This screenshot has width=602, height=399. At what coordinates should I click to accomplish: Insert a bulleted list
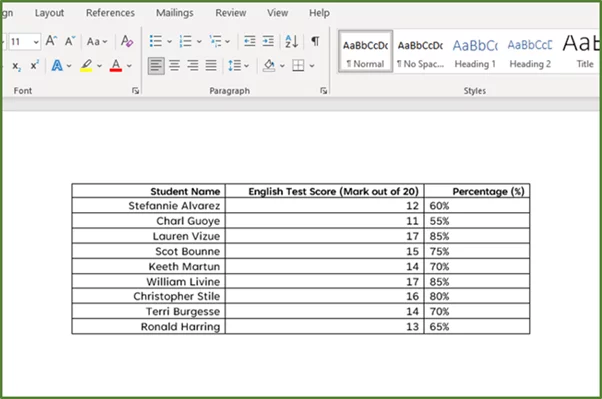point(155,41)
